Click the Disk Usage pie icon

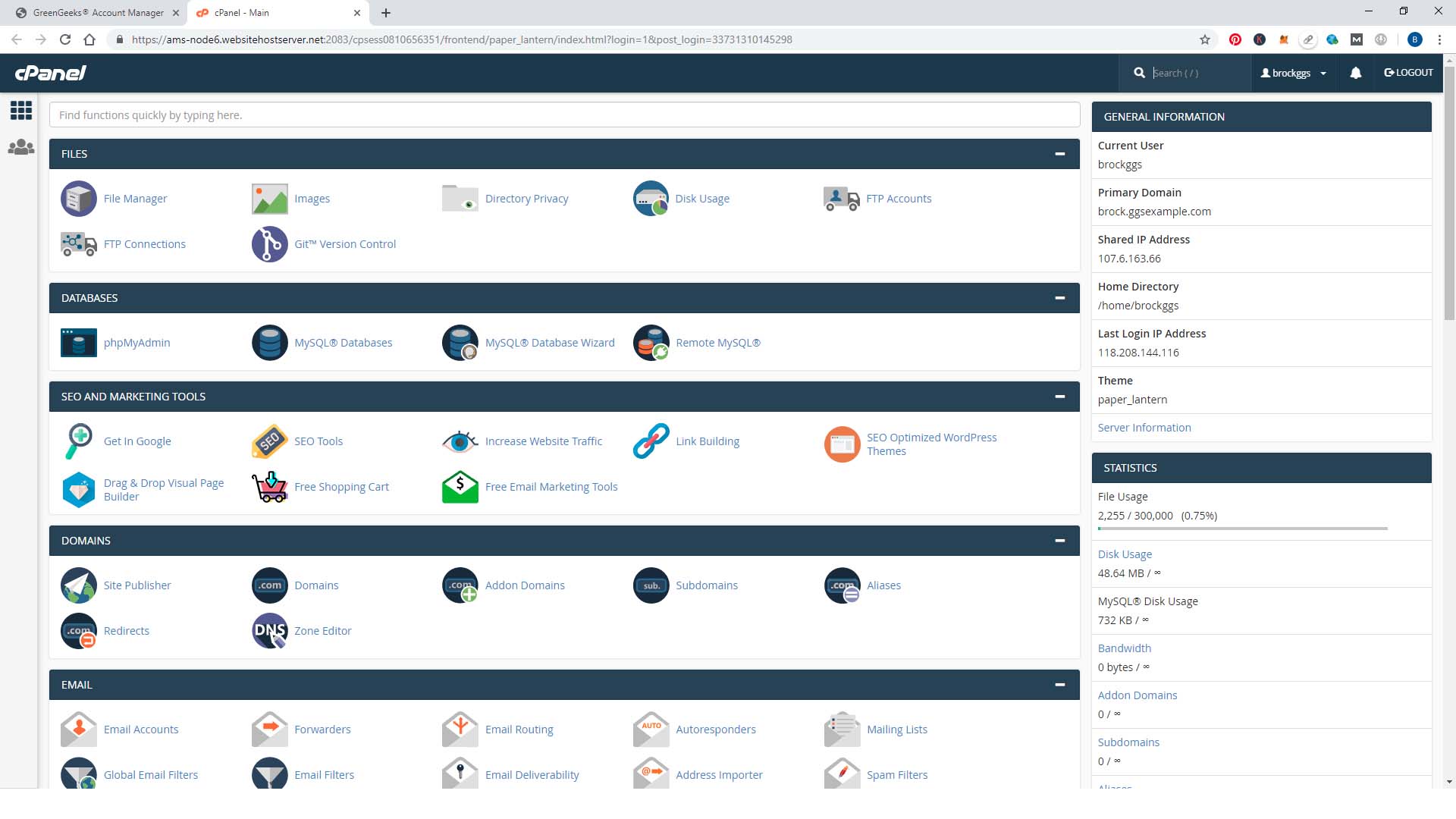pos(651,199)
